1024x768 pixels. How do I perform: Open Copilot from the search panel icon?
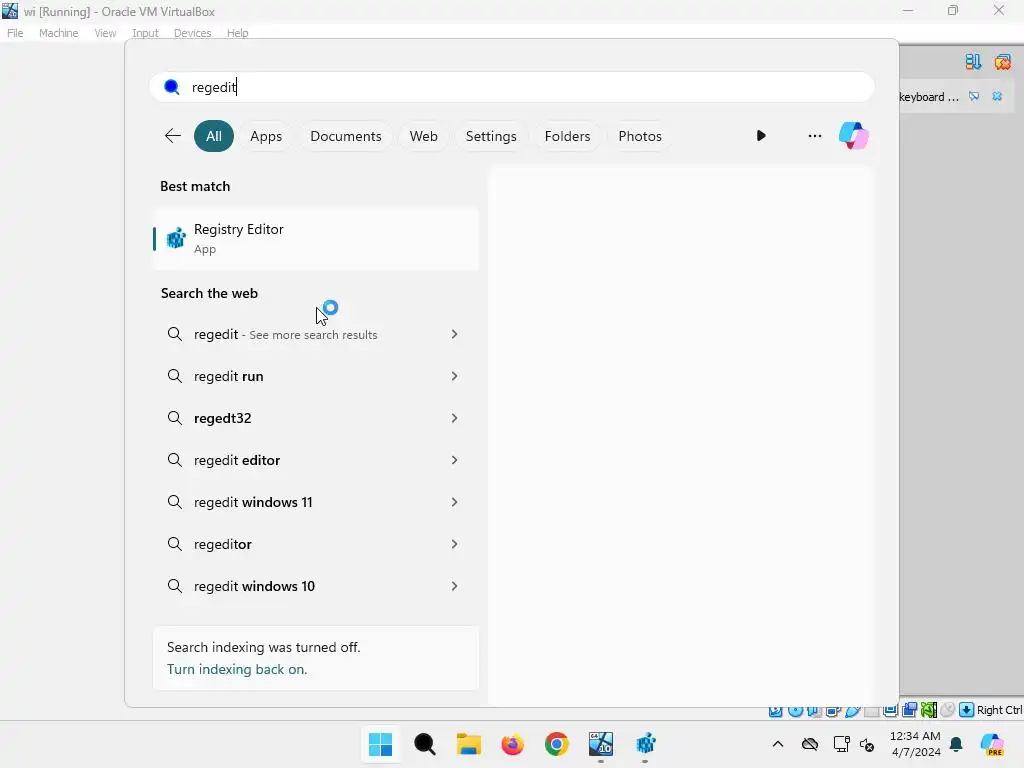tap(854, 136)
